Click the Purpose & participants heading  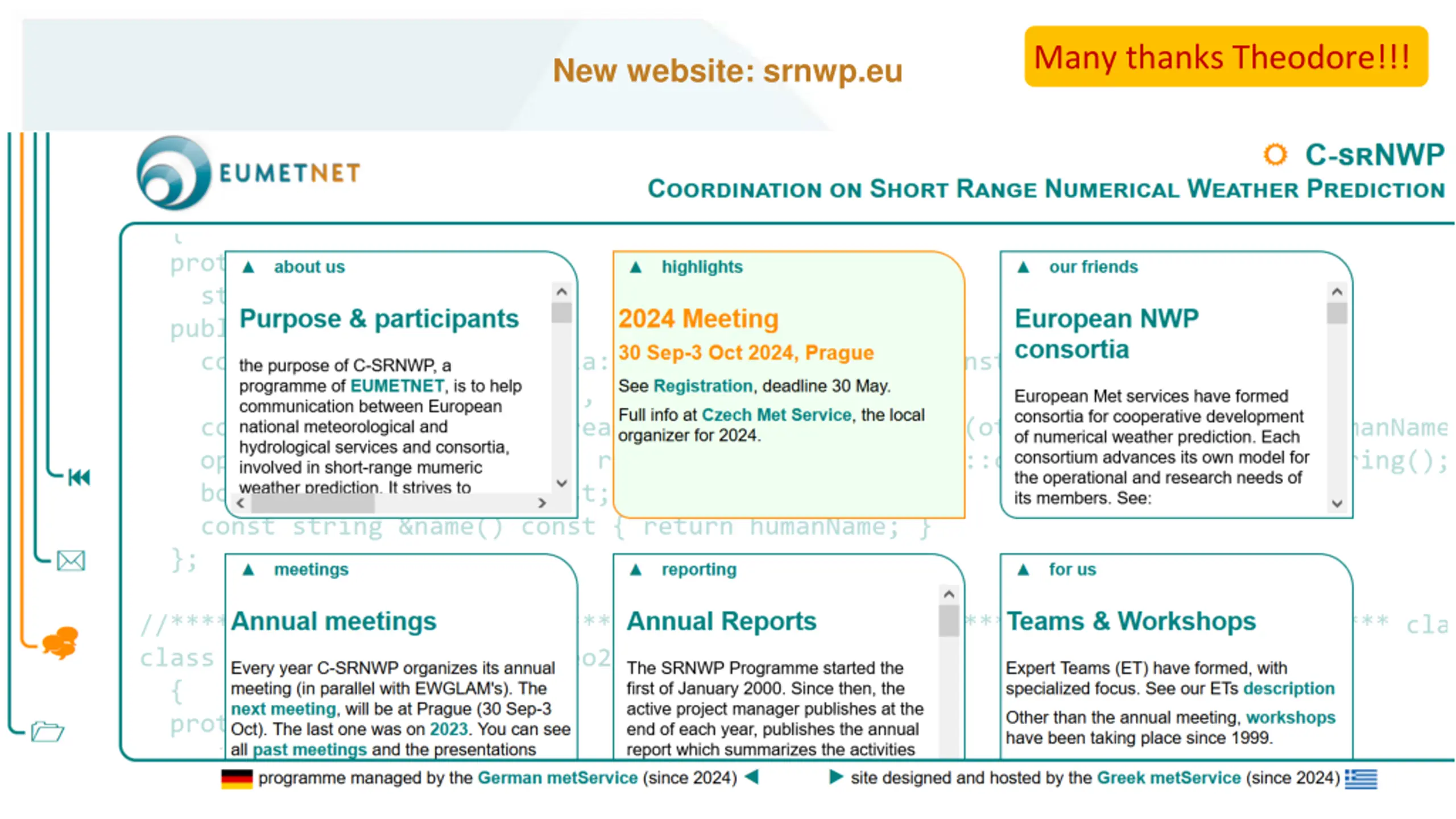point(379,318)
